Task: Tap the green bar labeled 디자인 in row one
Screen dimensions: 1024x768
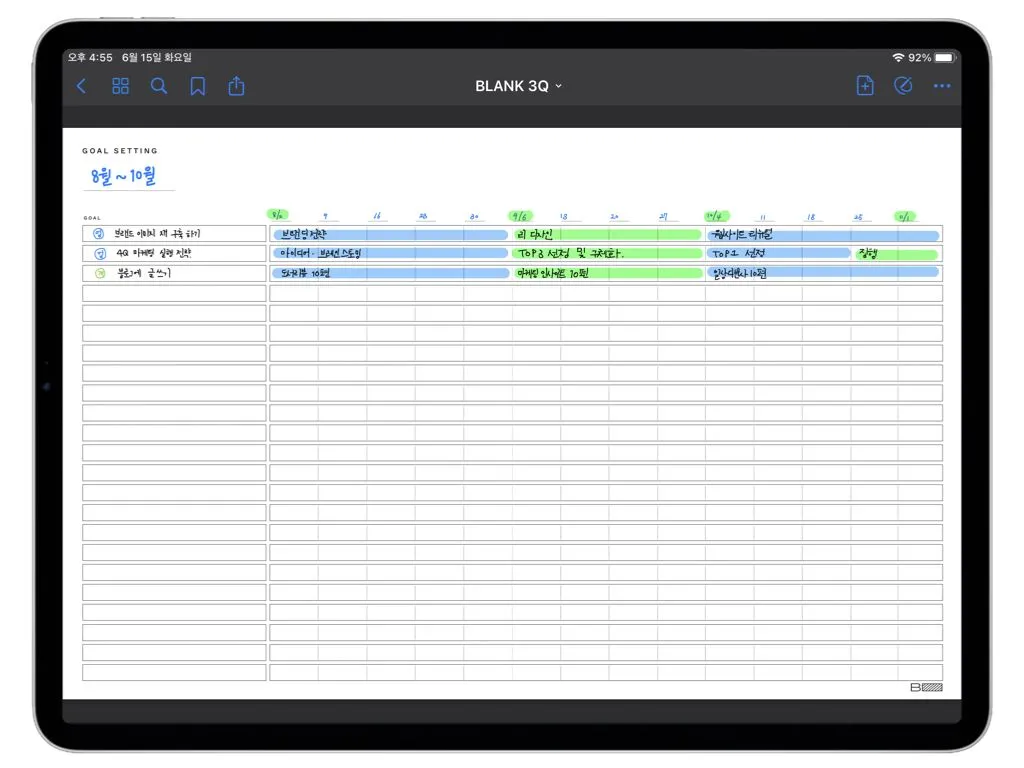Action: pos(607,234)
